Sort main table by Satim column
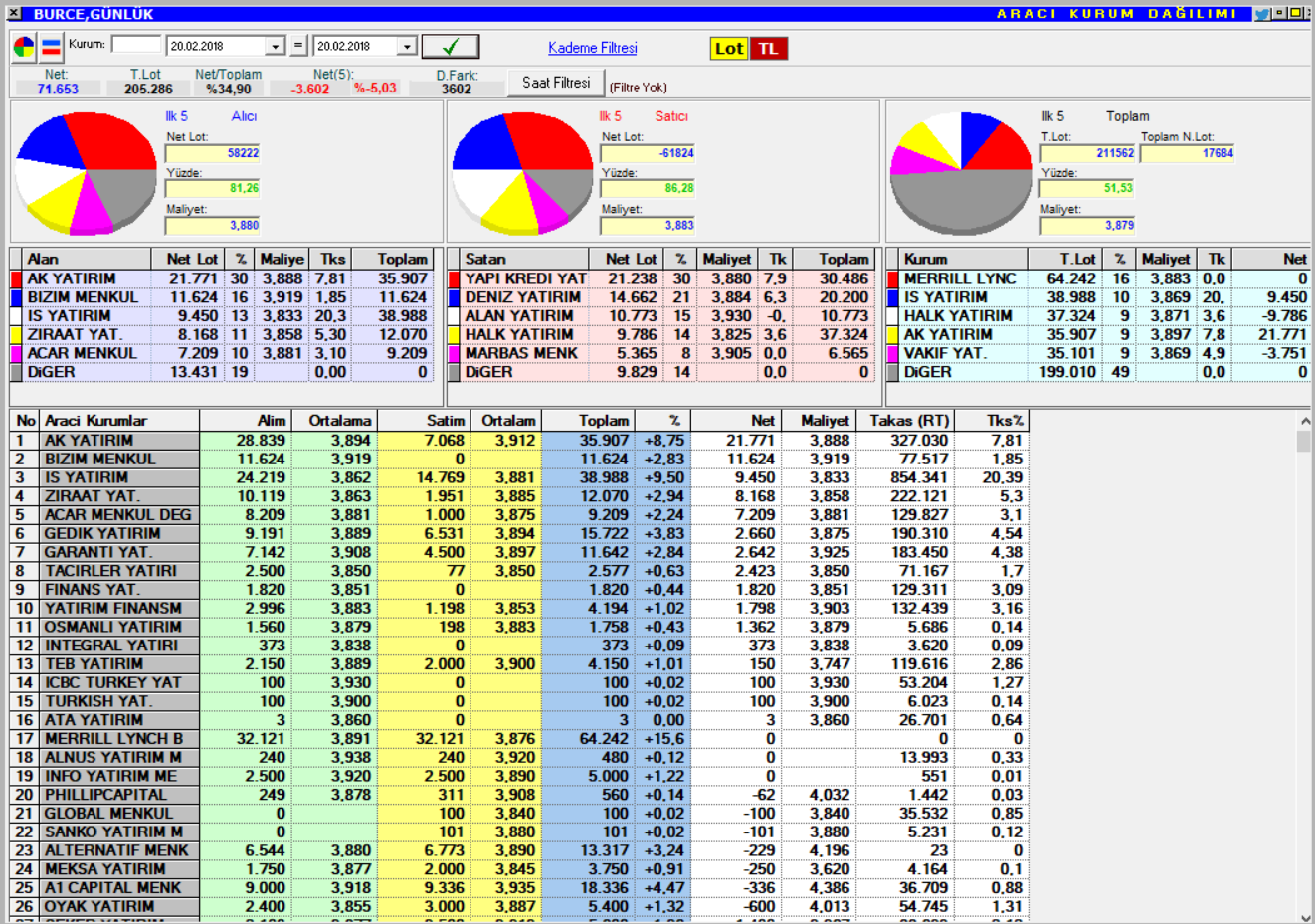The image size is (1315, 924). pyautogui.click(x=424, y=421)
